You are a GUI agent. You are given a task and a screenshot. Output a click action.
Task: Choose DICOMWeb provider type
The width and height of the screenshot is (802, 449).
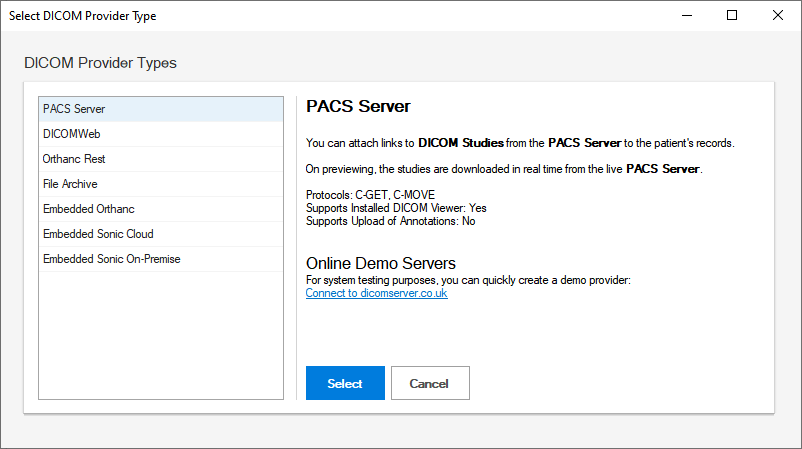[71, 134]
